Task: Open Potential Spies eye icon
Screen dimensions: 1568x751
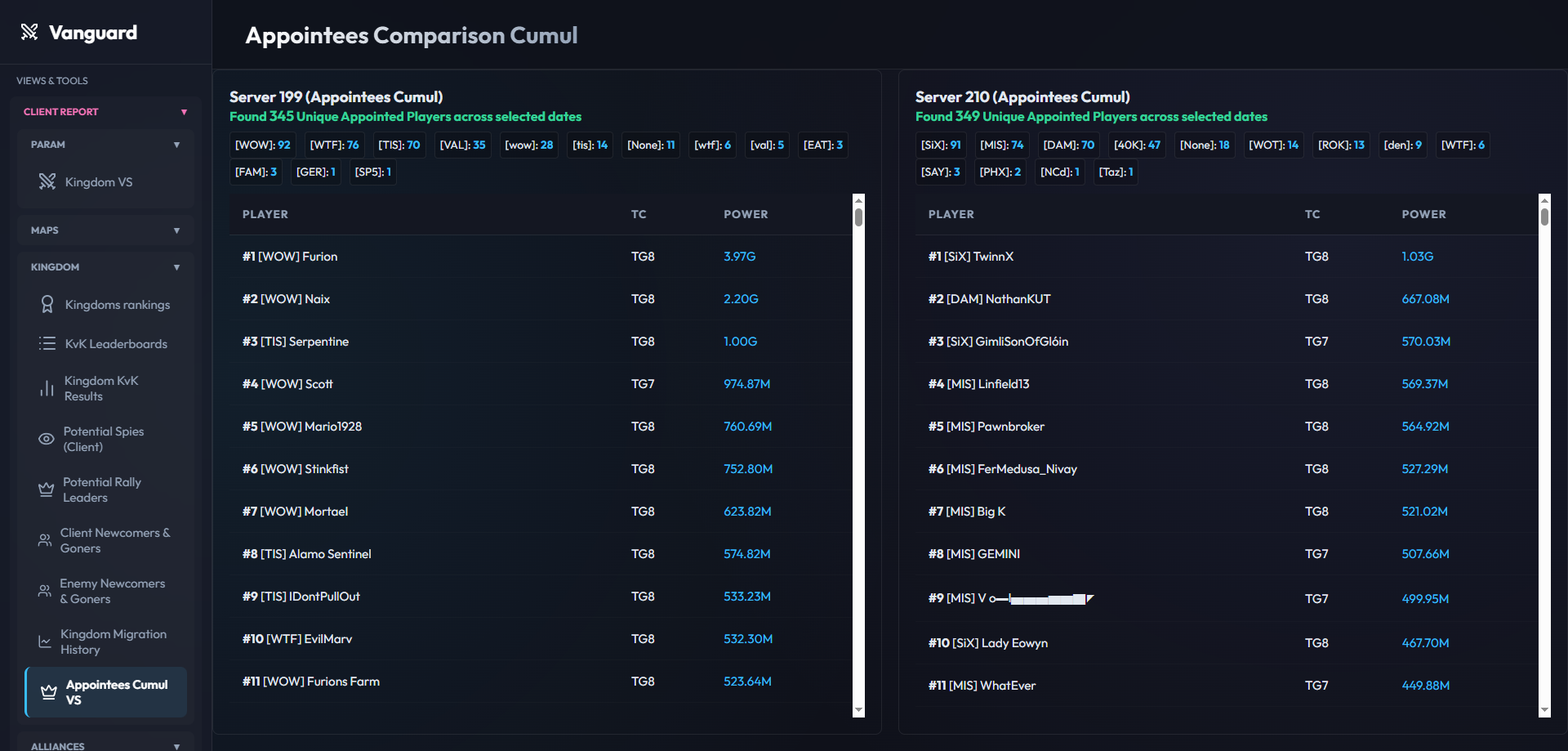Action: tap(47, 439)
